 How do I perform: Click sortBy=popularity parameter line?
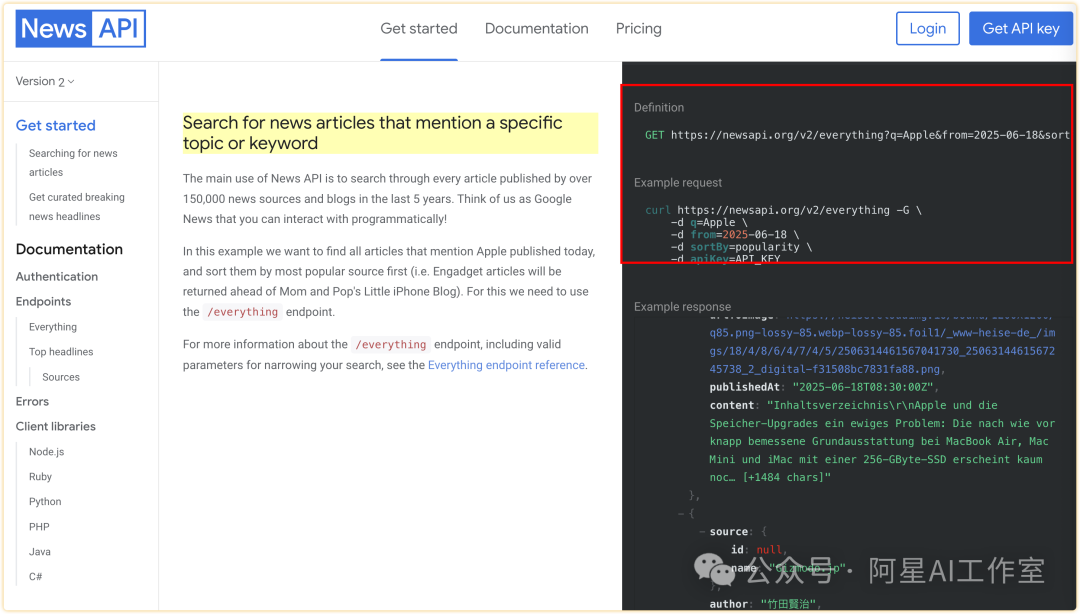click(741, 247)
